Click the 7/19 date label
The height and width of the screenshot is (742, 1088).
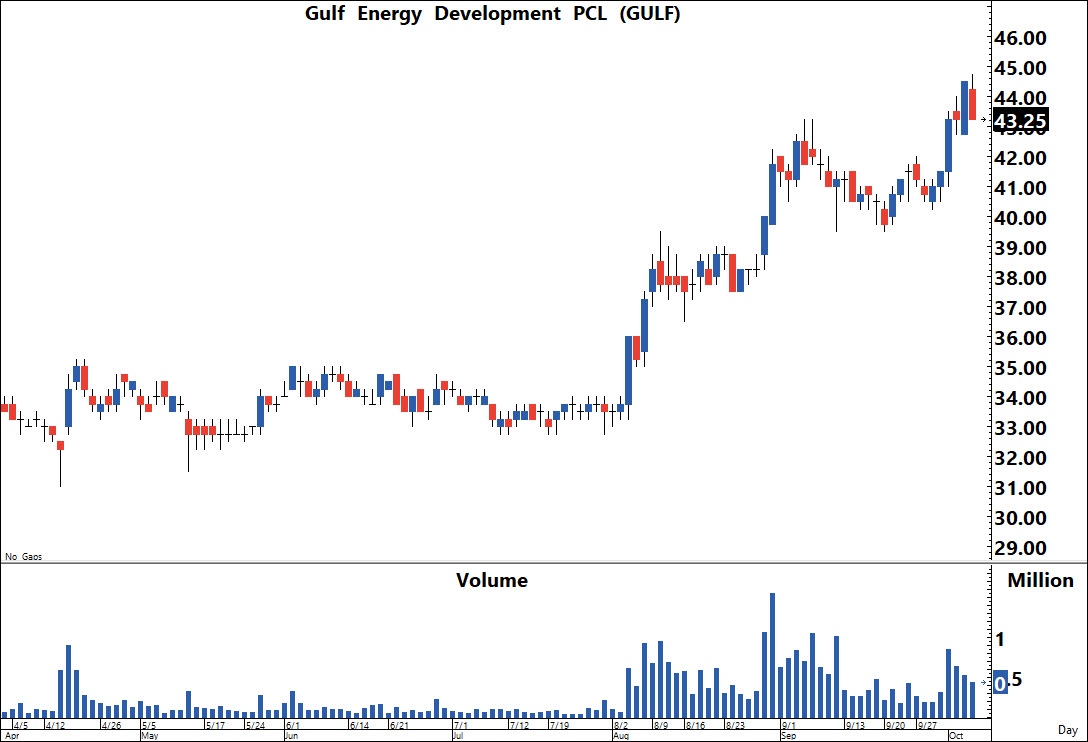(x=560, y=725)
